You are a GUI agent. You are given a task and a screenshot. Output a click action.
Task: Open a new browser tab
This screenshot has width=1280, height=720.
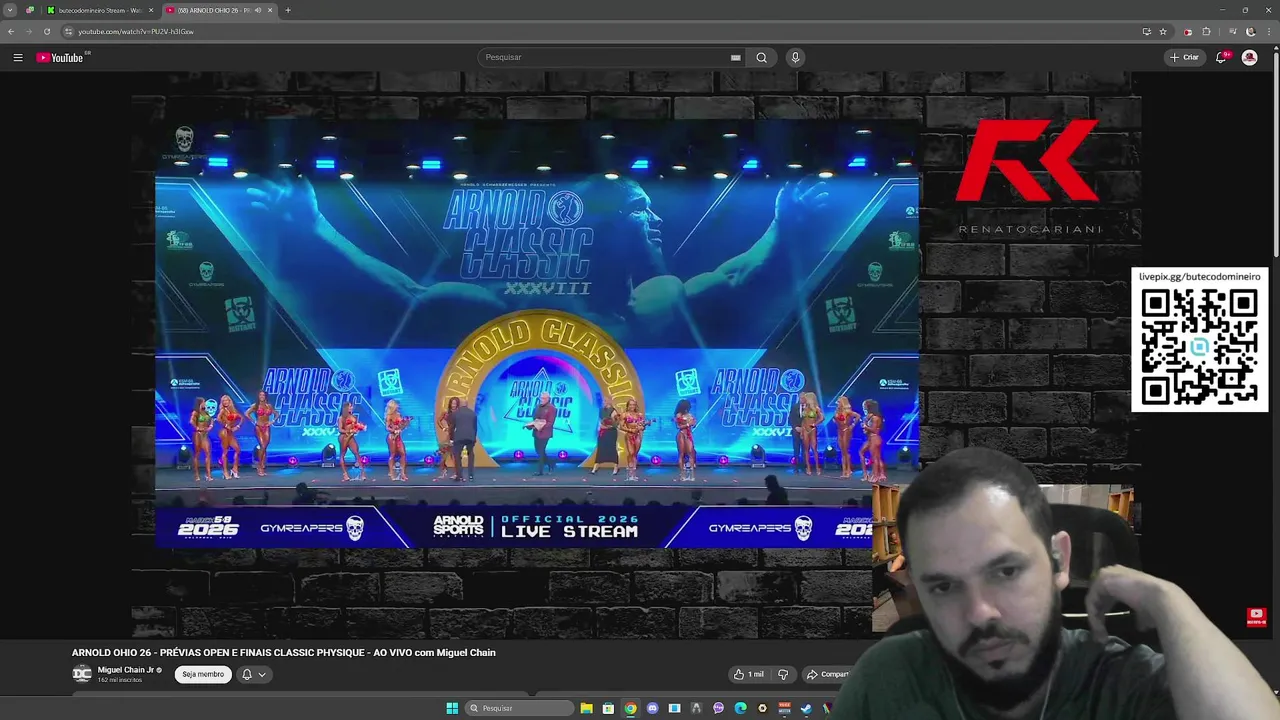pyautogui.click(x=288, y=10)
